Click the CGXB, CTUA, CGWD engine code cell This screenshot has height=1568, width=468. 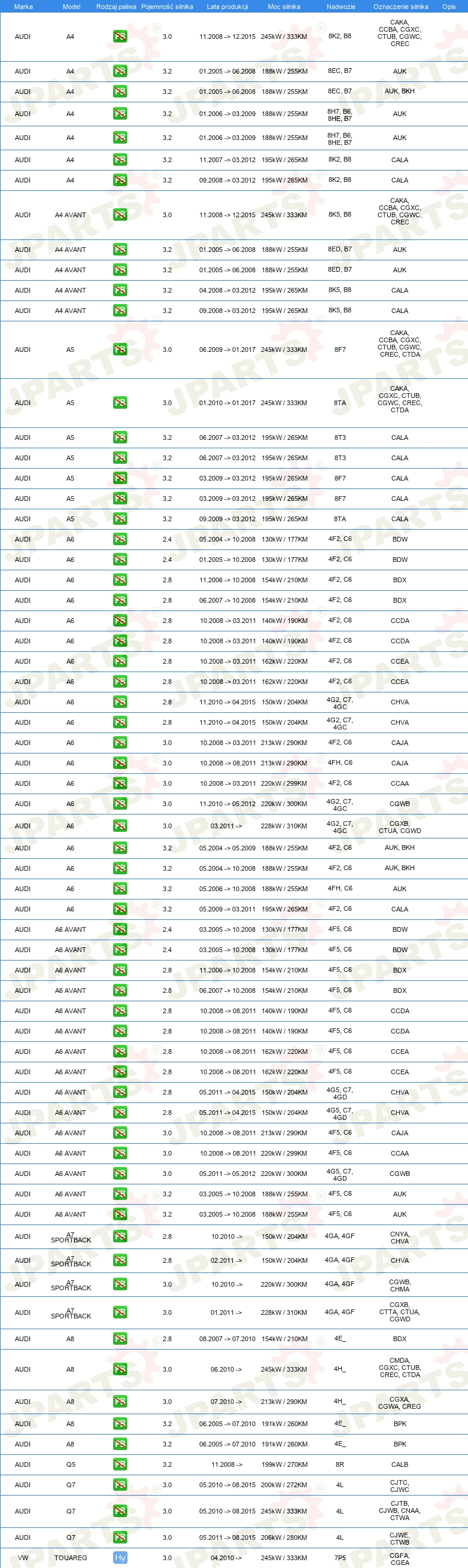point(400,826)
